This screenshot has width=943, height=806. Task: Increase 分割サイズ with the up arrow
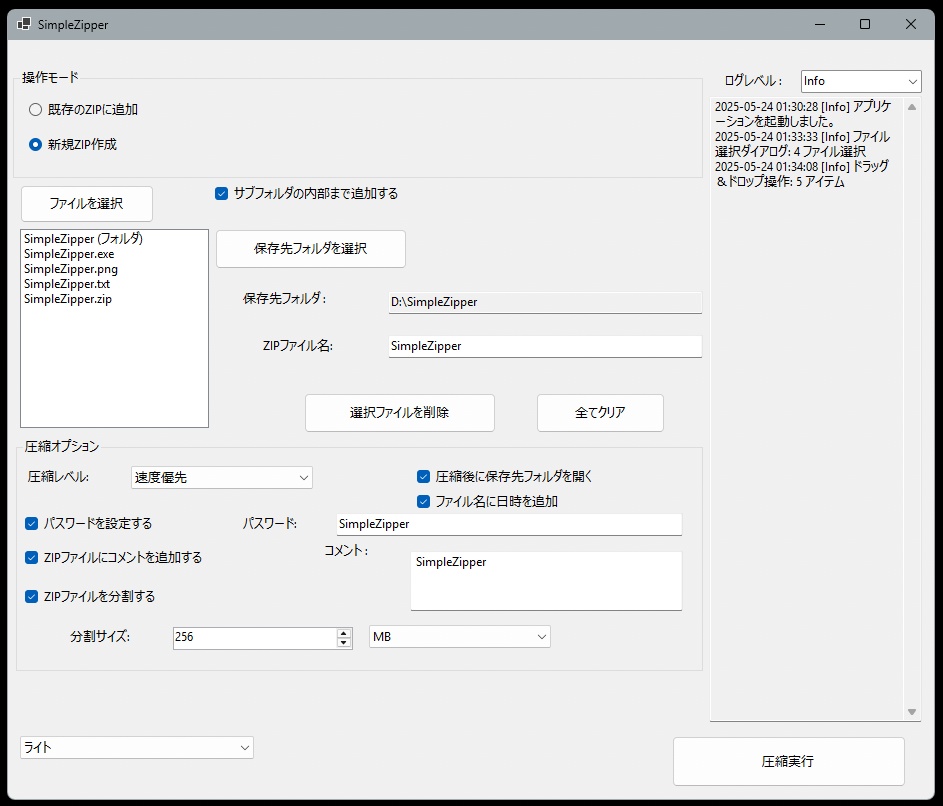(343, 633)
